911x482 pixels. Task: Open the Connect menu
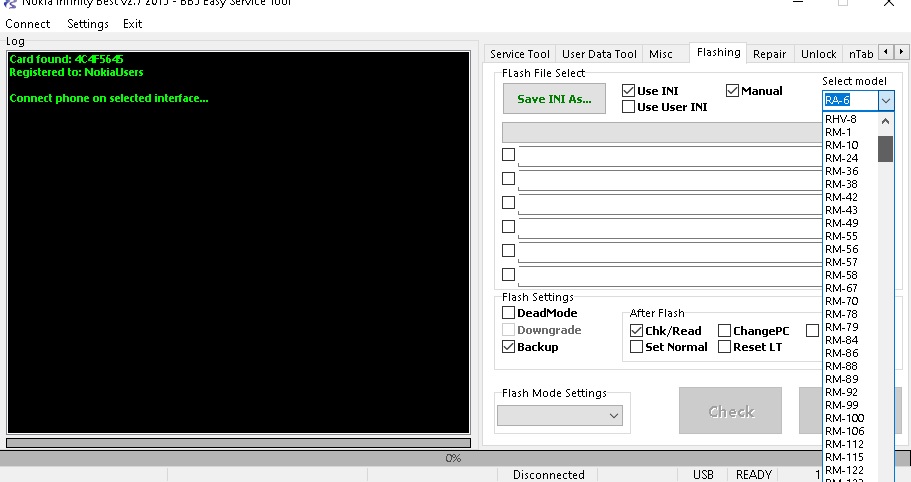(28, 24)
